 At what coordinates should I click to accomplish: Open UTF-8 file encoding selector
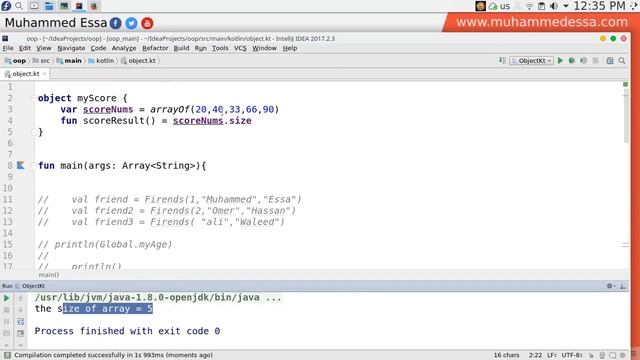571,355
